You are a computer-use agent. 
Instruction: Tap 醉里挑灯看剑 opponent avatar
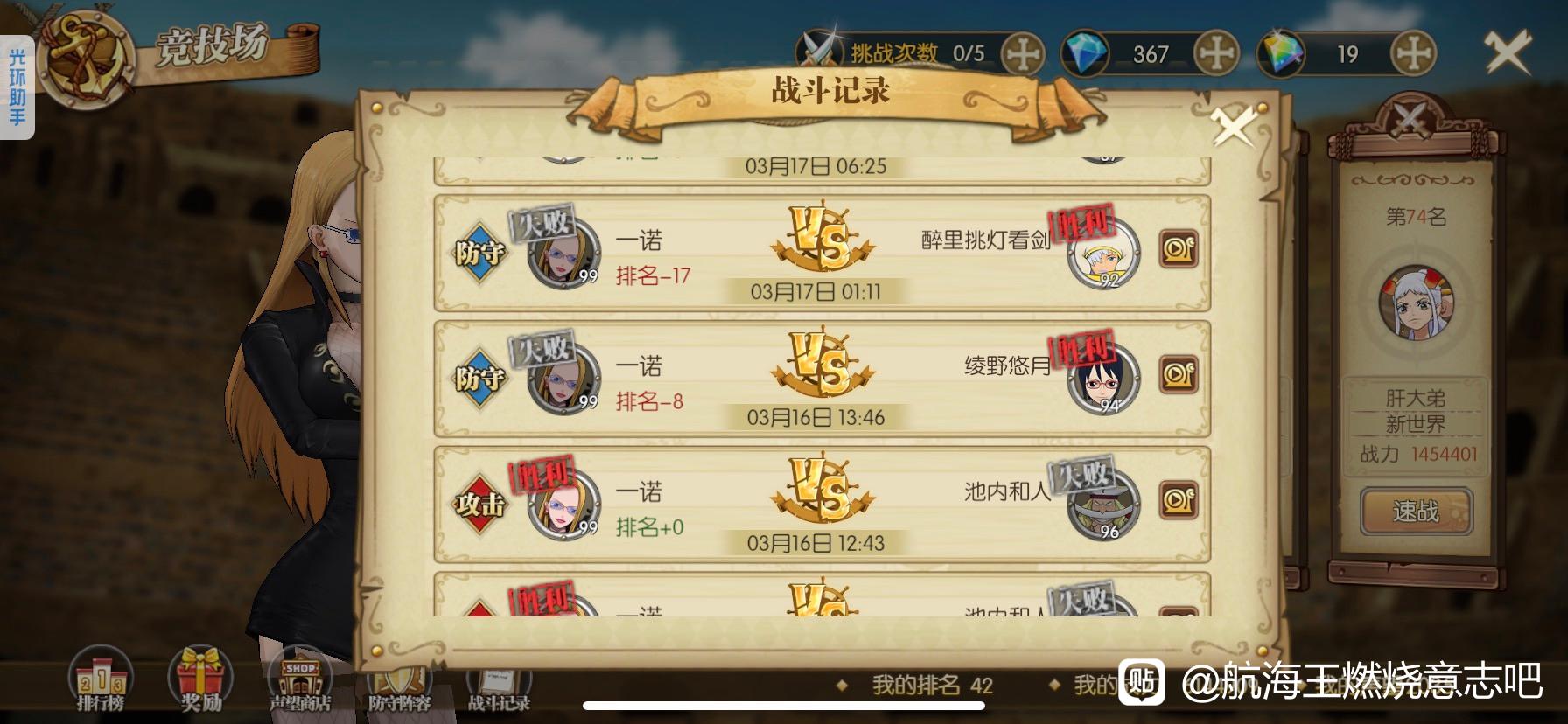1104,254
